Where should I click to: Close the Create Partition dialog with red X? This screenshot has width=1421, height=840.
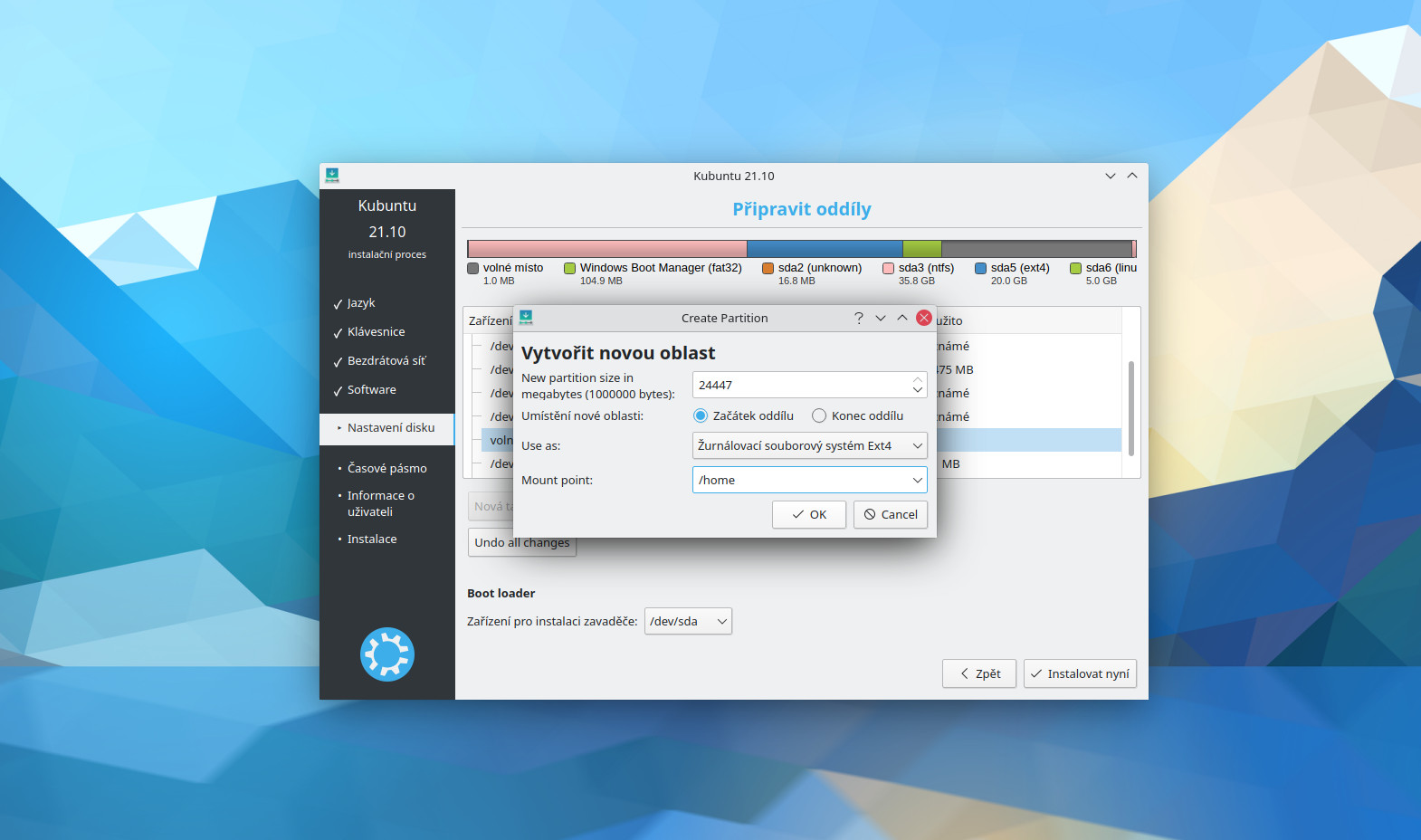click(924, 318)
